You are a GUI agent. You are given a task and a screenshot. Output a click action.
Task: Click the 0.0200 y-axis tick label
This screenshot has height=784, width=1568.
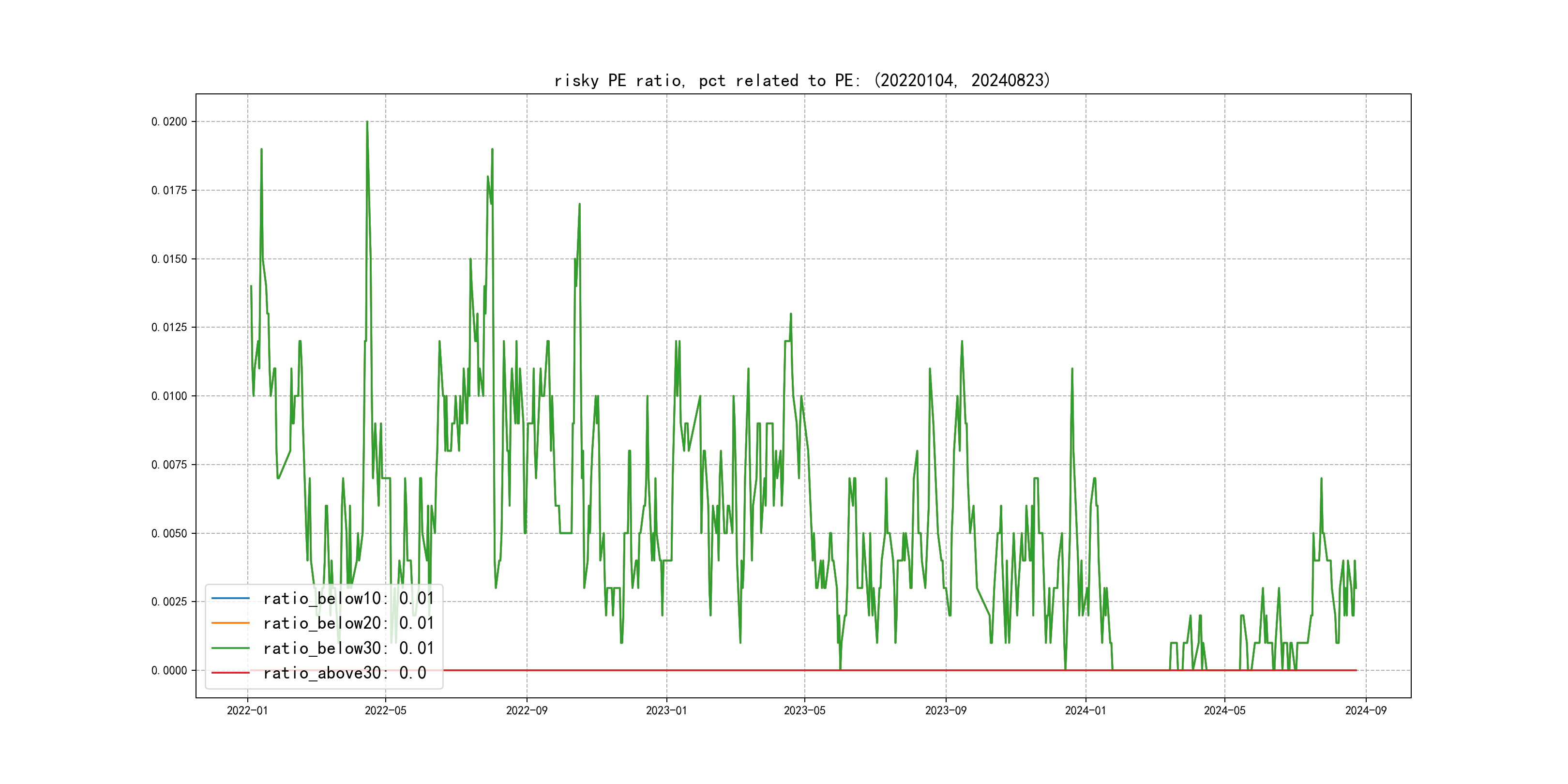click(x=169, y=122)
